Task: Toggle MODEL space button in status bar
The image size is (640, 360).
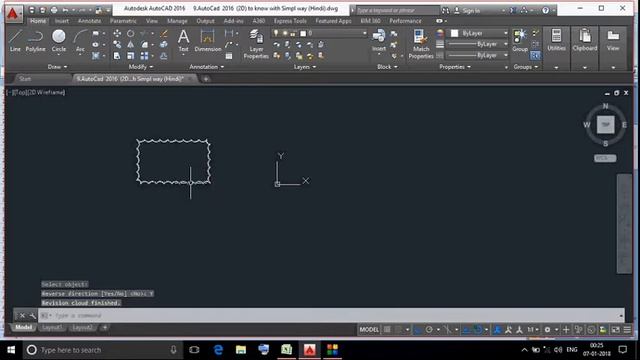Action: (x=369, y=329)
